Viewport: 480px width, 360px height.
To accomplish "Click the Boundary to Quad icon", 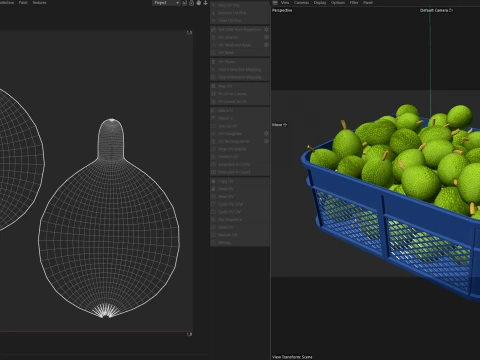I will tap(214, 172).
